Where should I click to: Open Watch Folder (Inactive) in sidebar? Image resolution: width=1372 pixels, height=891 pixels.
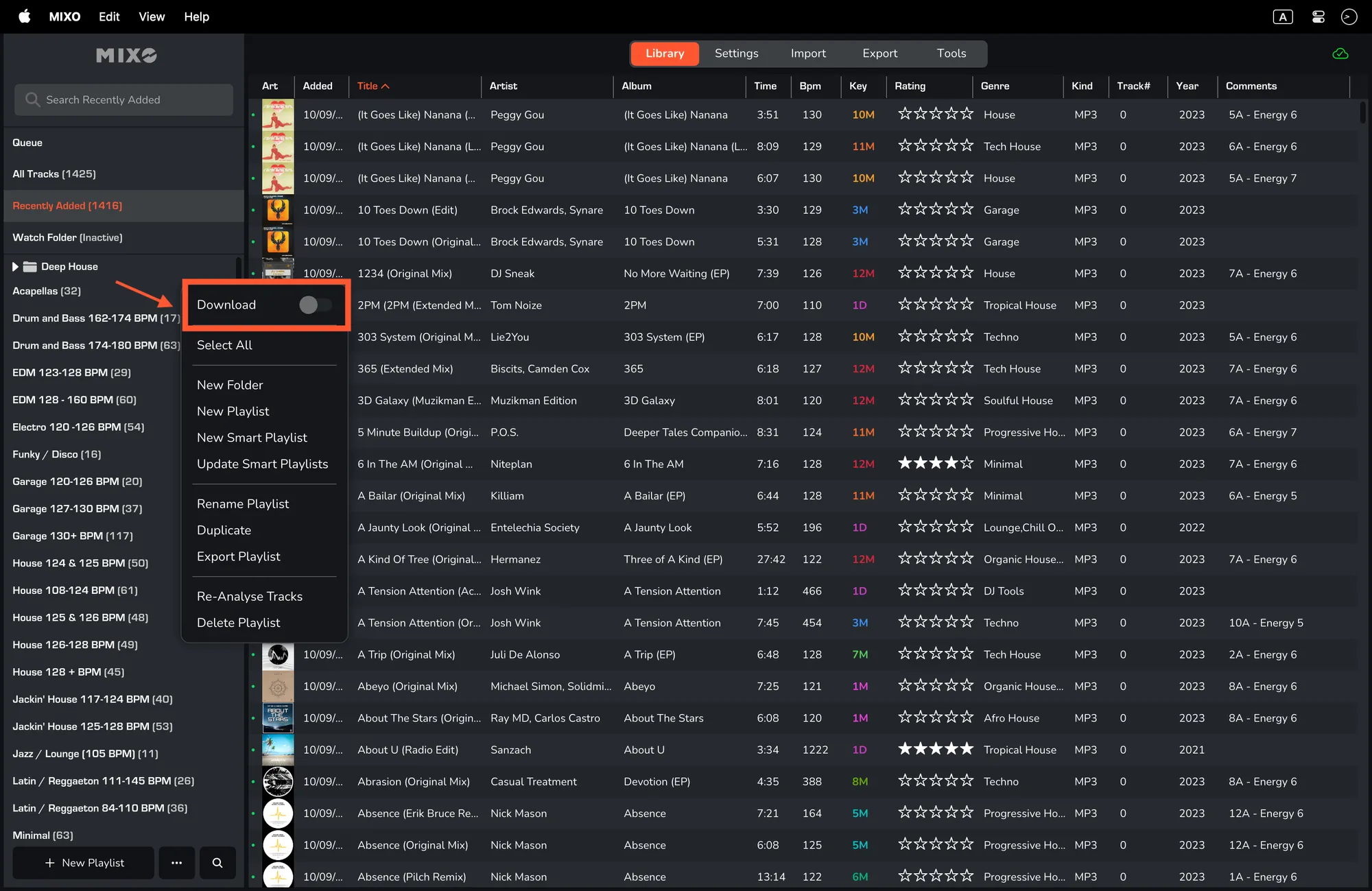click(67, 237)
